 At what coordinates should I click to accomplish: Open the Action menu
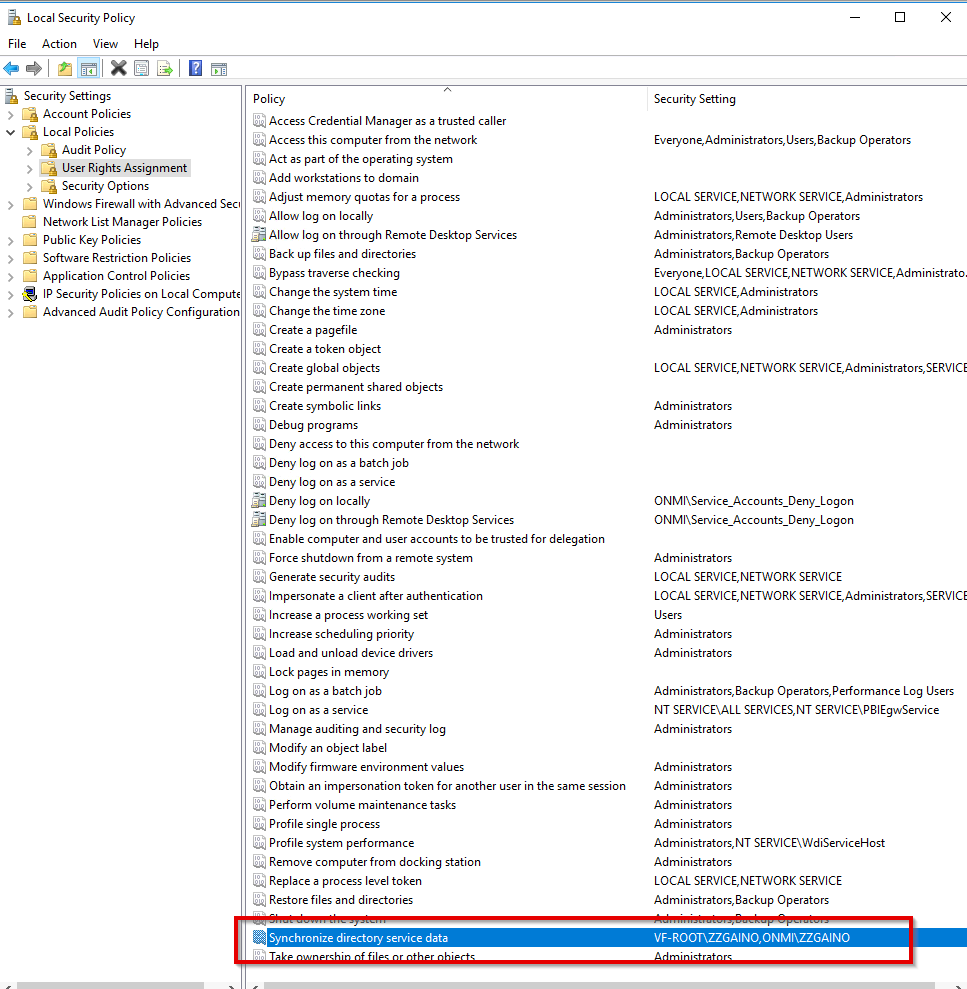[x=59, y=43]
